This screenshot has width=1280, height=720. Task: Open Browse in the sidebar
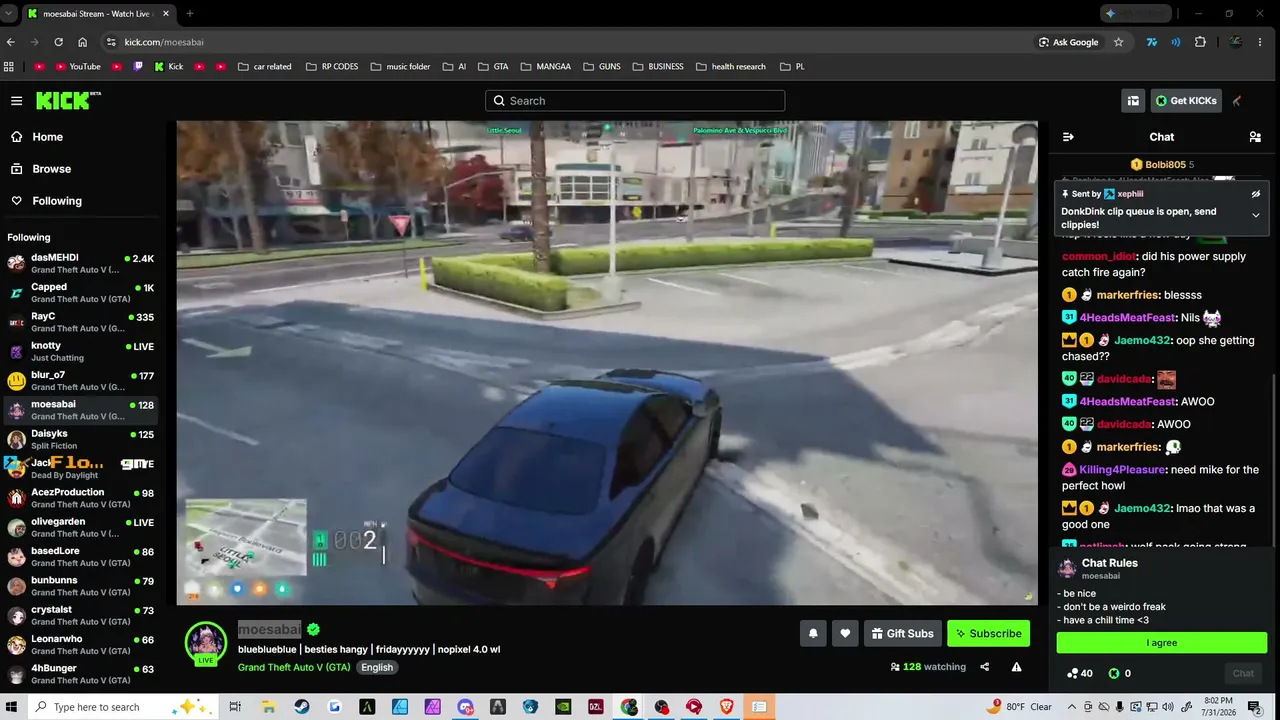pos(80,169)
